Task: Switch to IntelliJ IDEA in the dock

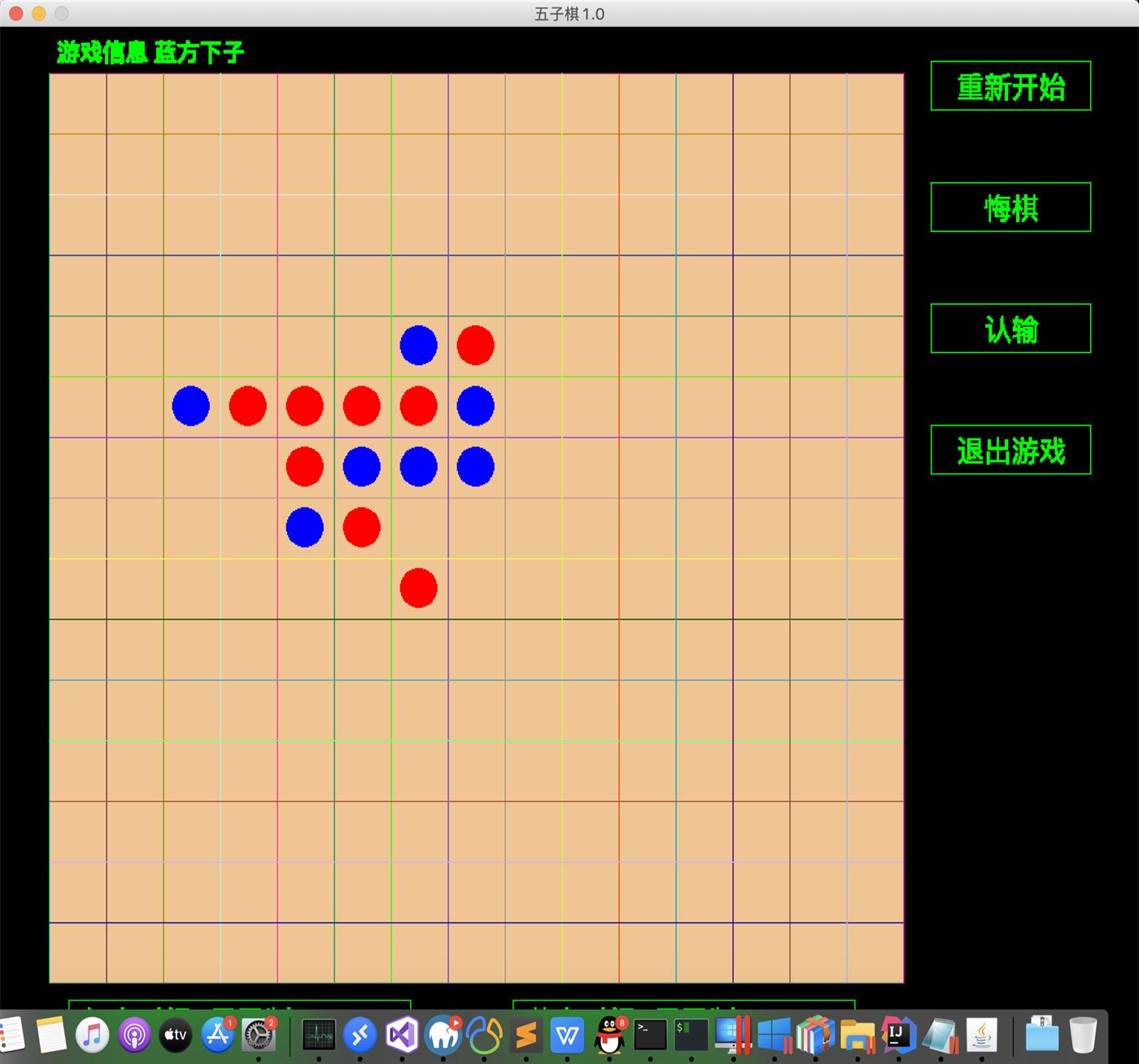Action: tap(897, 1036)
